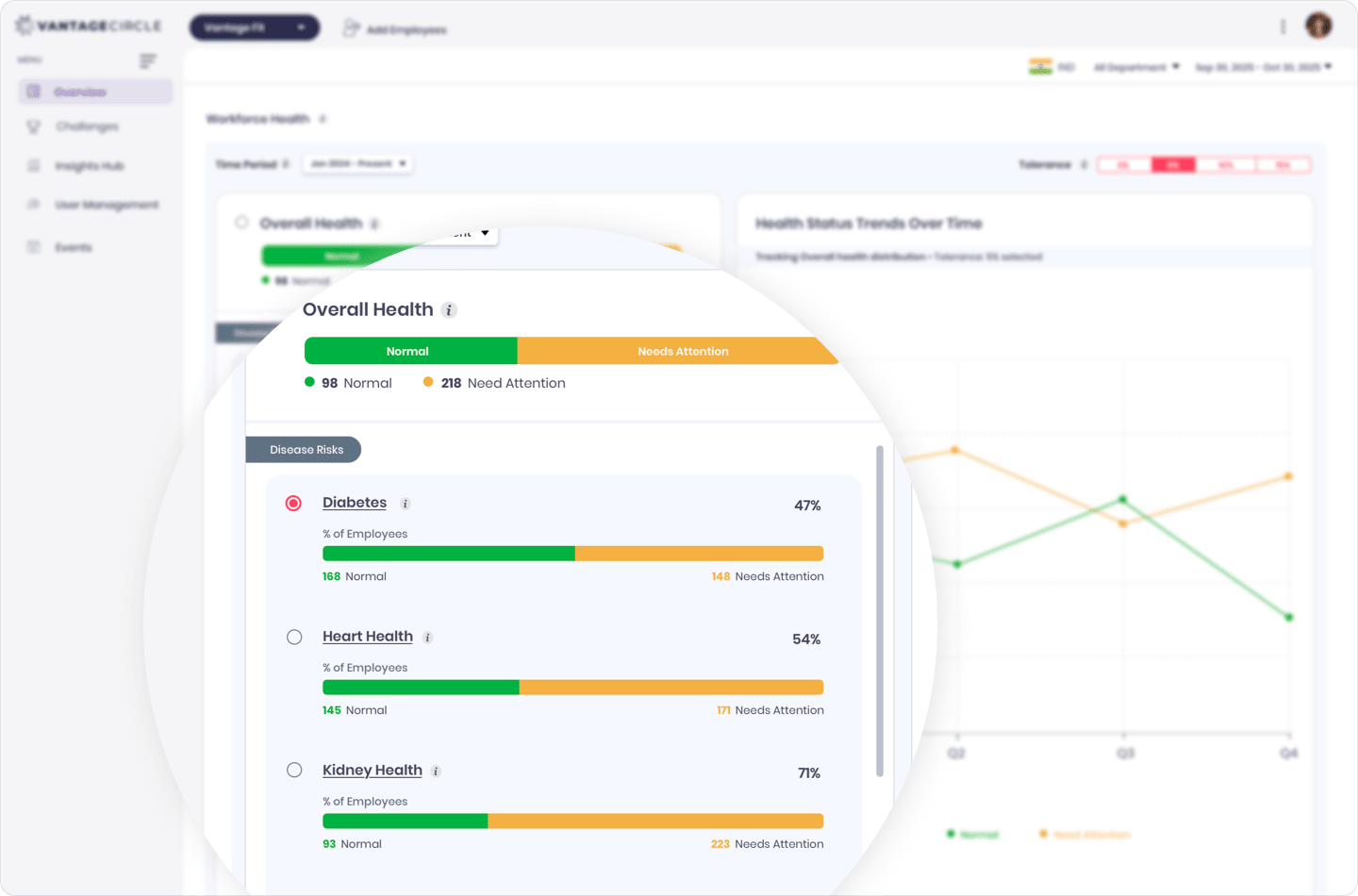Click the orange Q4 data point on chart

1288,476
